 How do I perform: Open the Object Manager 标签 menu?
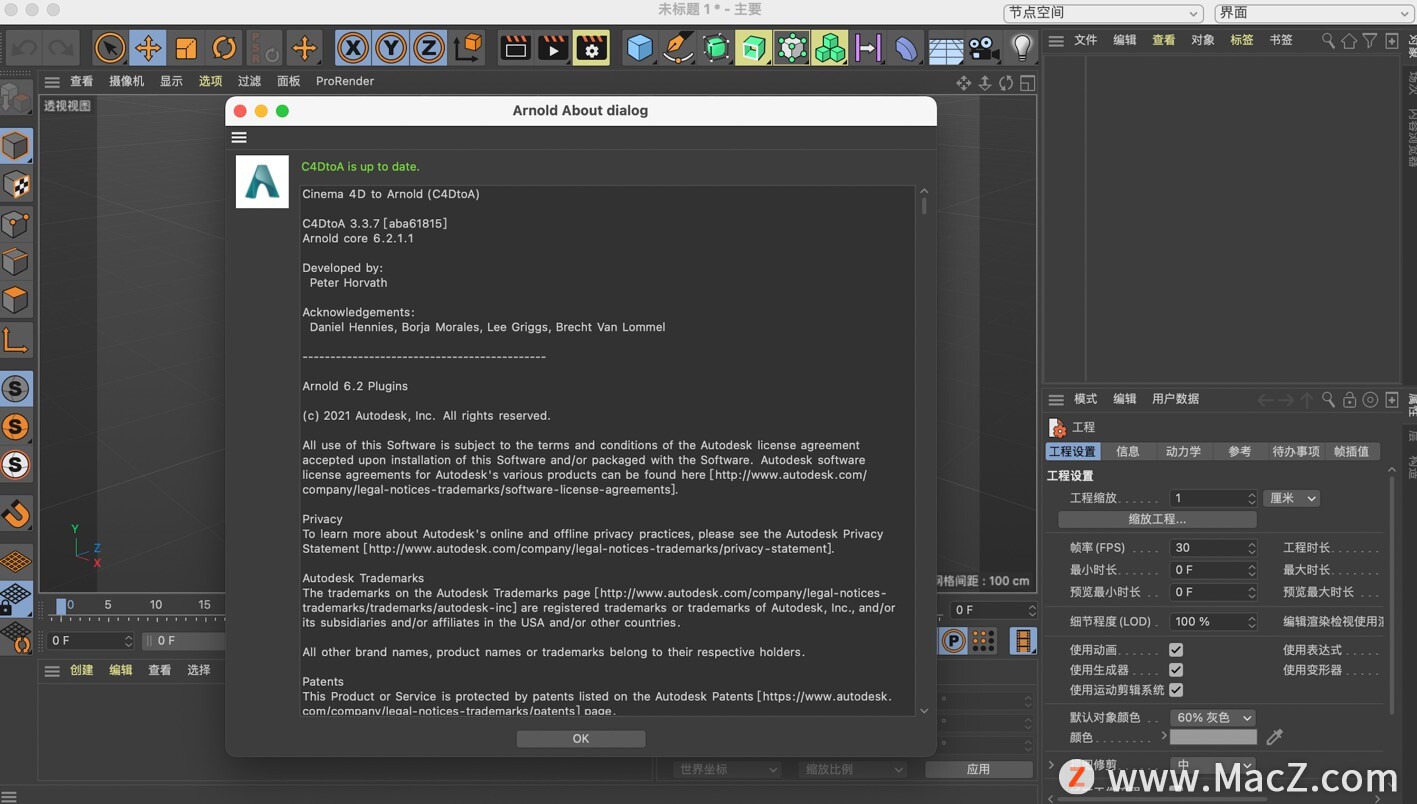pos(1242,40)
